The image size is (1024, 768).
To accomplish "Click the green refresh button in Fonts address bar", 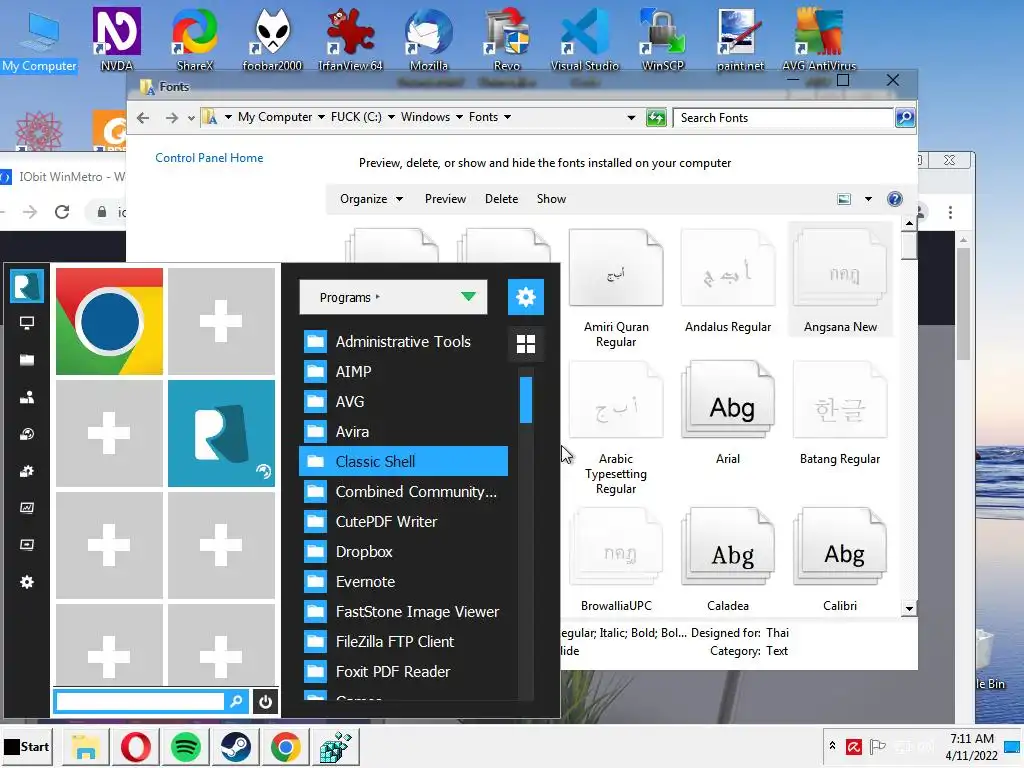I will pyautogui.click(x=656, y=118).
